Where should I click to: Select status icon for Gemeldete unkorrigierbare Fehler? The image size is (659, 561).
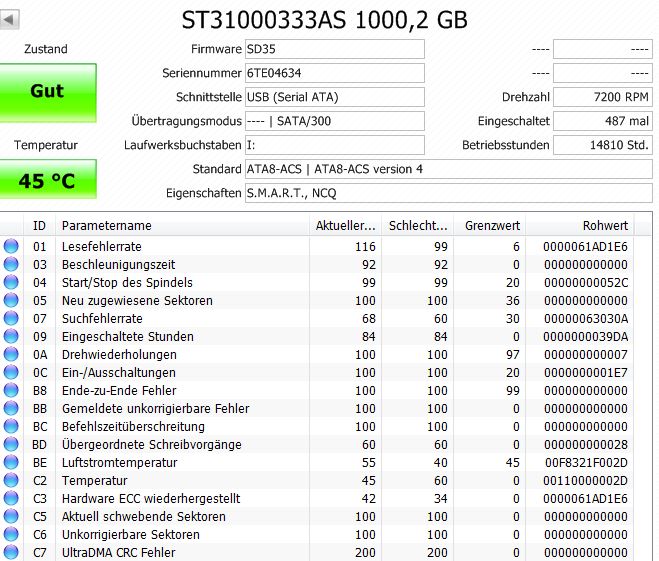pos(11,408)
